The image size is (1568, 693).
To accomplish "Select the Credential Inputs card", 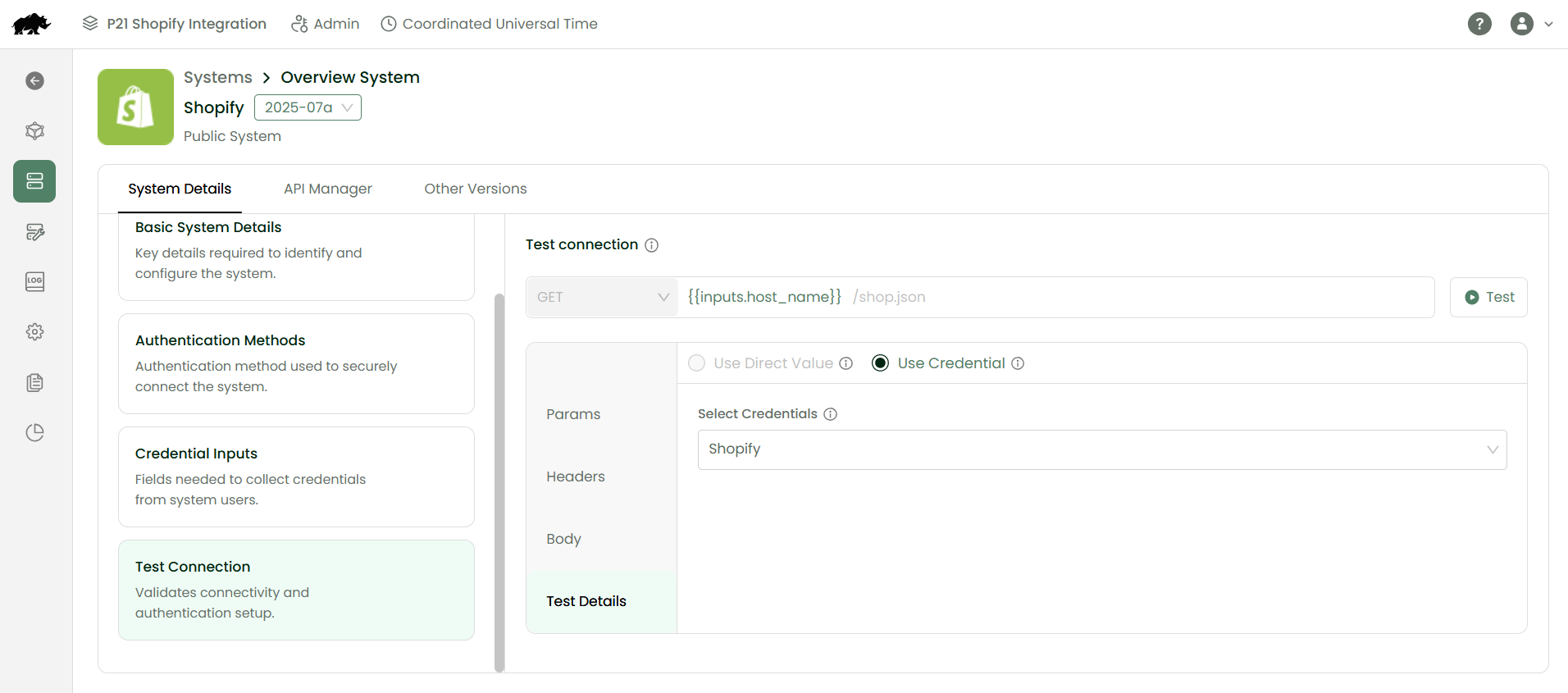I will click(x=296, y=476).
